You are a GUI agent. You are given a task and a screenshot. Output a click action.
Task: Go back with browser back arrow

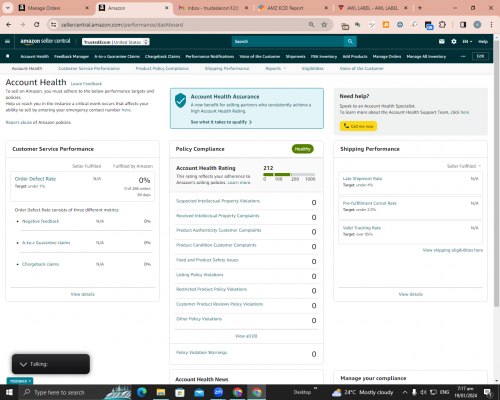[9, 25]
